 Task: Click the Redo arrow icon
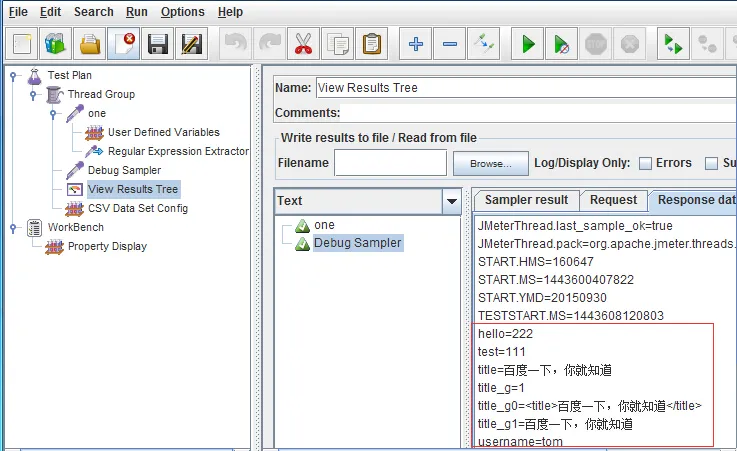[269, 44]
